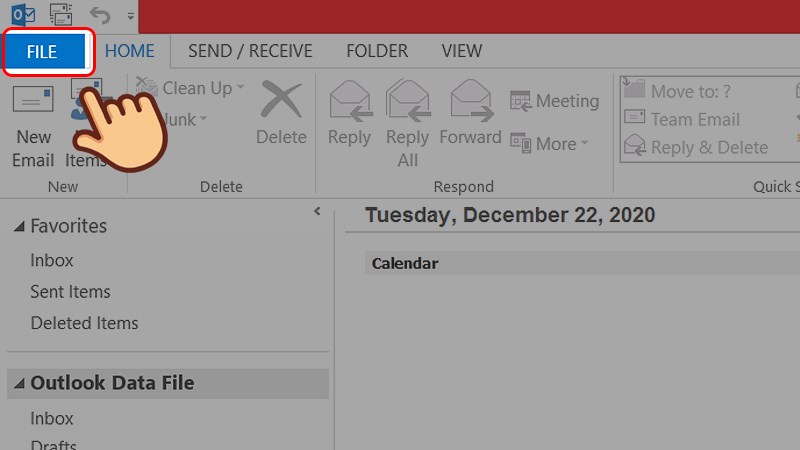Click the Delete X icon
800x450 pixels.
280,102
